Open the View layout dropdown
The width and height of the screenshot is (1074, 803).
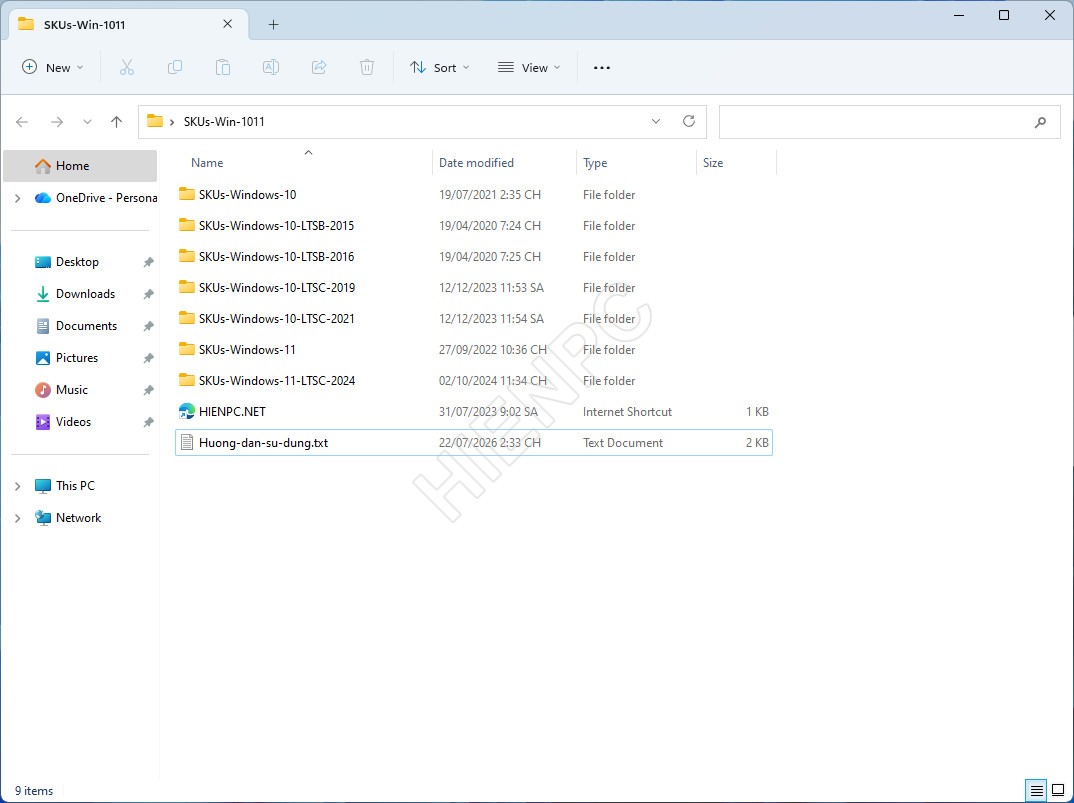pyautogui.click(x=529, y=67)
